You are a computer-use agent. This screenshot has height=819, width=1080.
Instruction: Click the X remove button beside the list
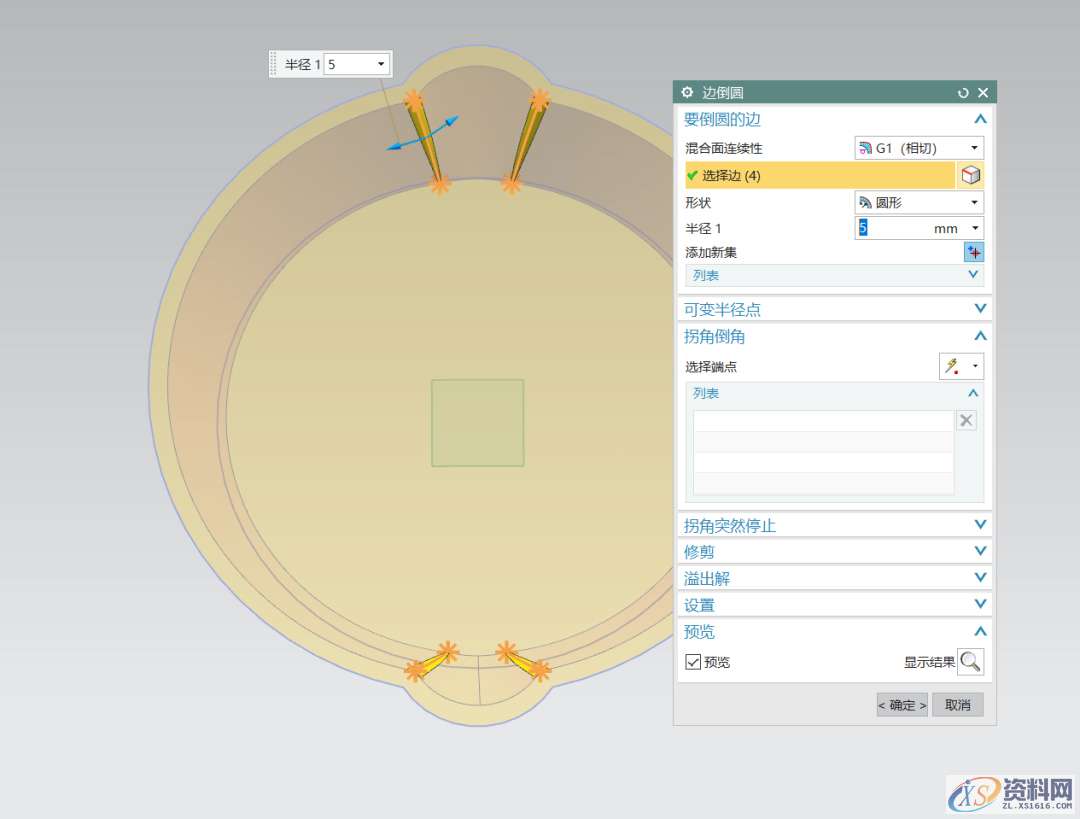(966, 420)
